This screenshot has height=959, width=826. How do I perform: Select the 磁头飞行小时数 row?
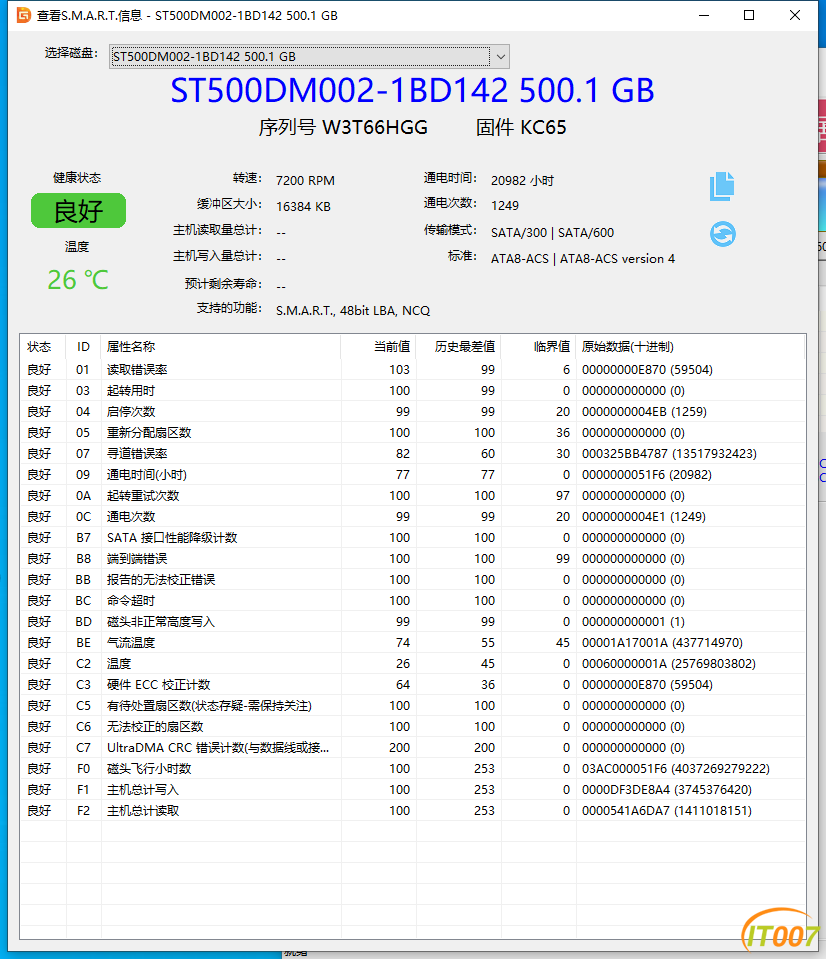click(413, 768)
